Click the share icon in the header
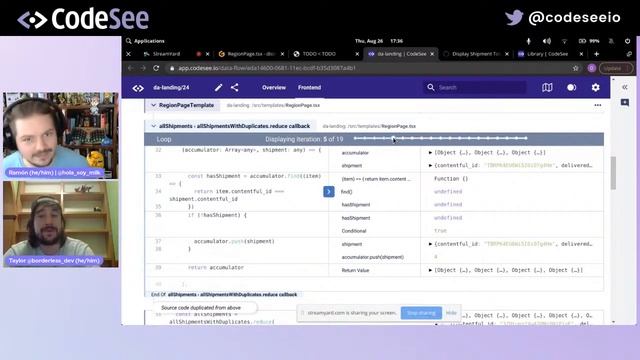The image size is (640, 360). 235,87
